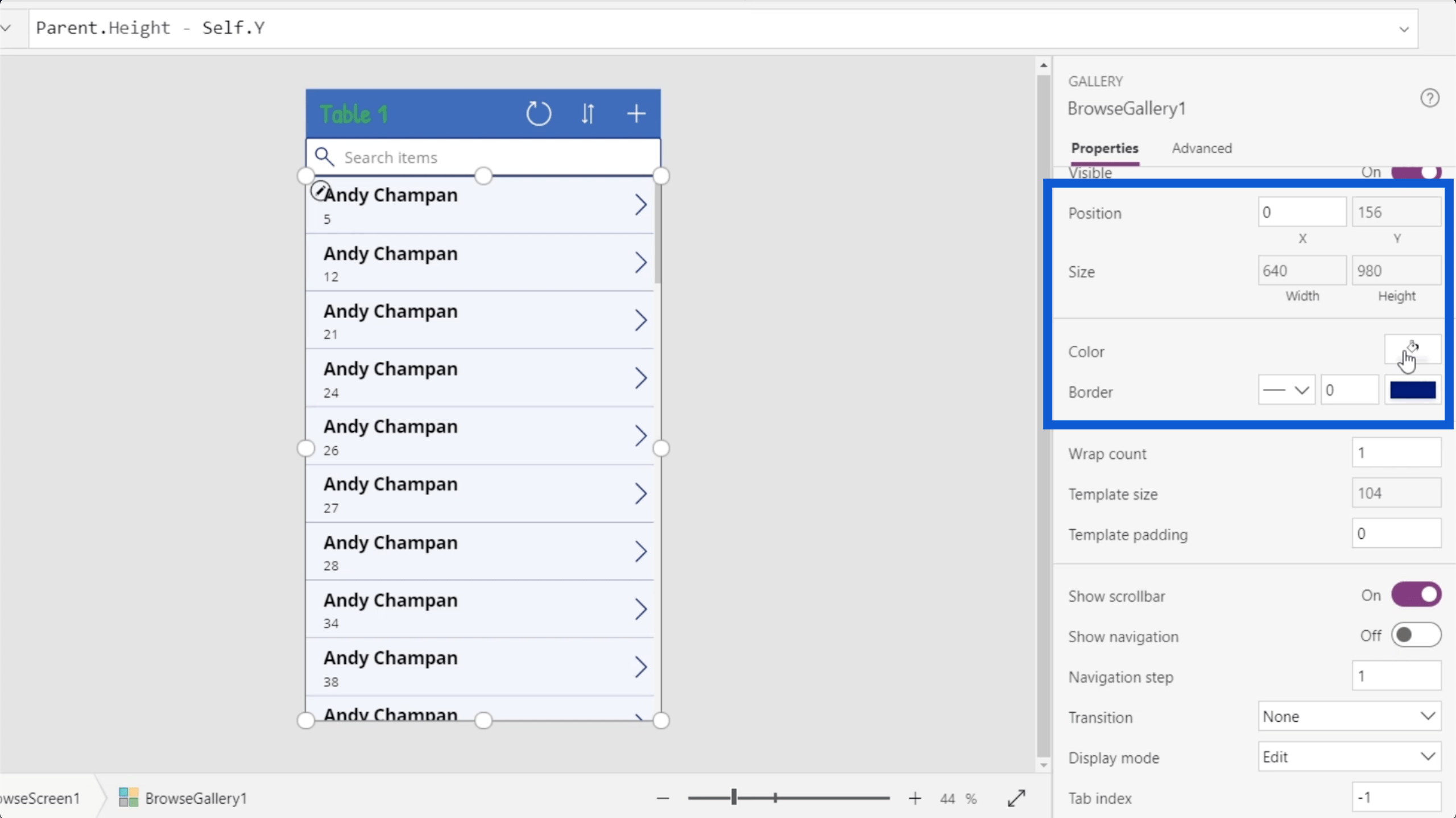
Task: Click the arrow next to Andy Champan 38
Action: (x=640, y=667)
